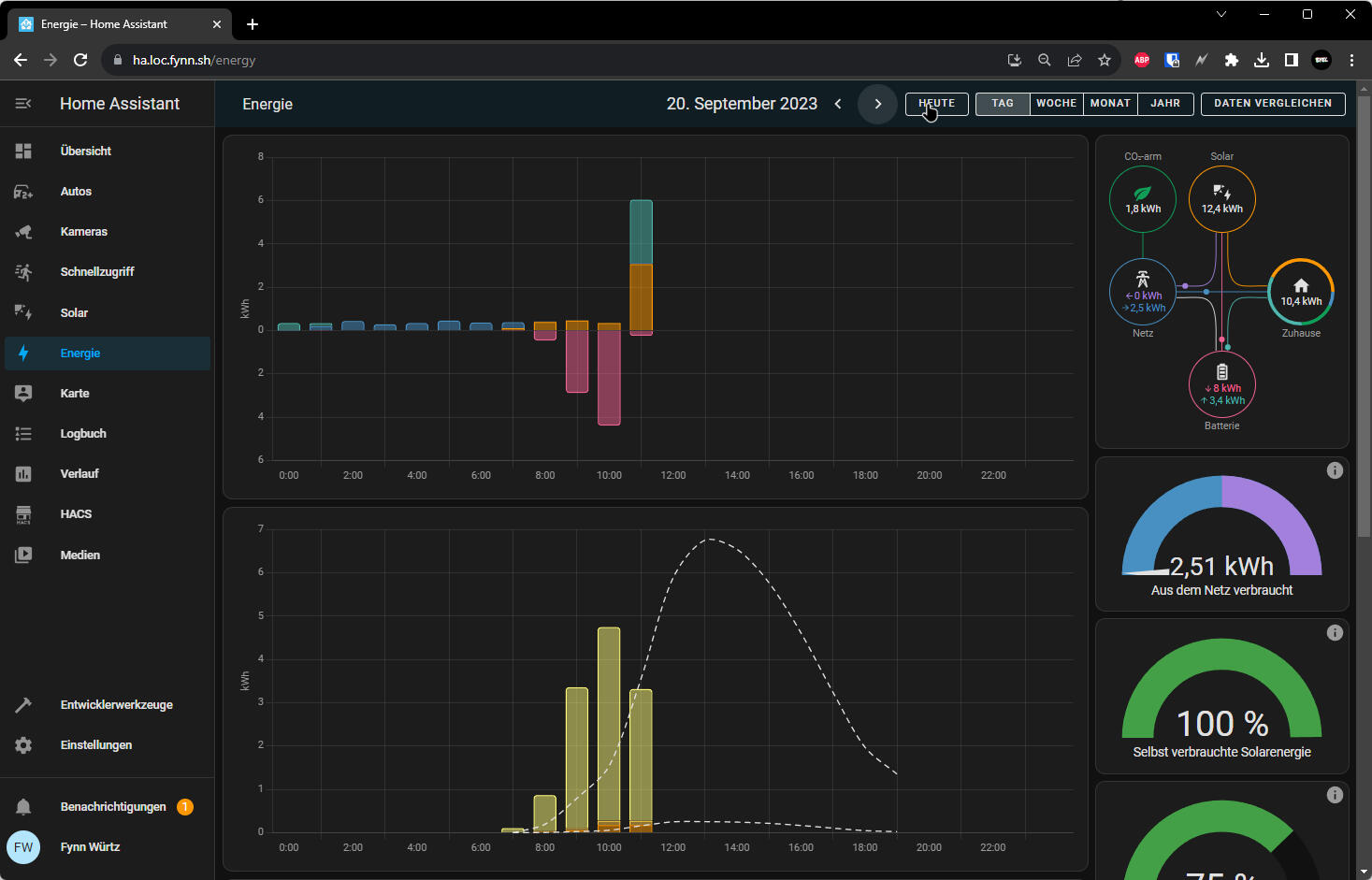The image size is (1372, 880).
Task: Show info for self-consumed solar gauge
Action: [1335, 633]
